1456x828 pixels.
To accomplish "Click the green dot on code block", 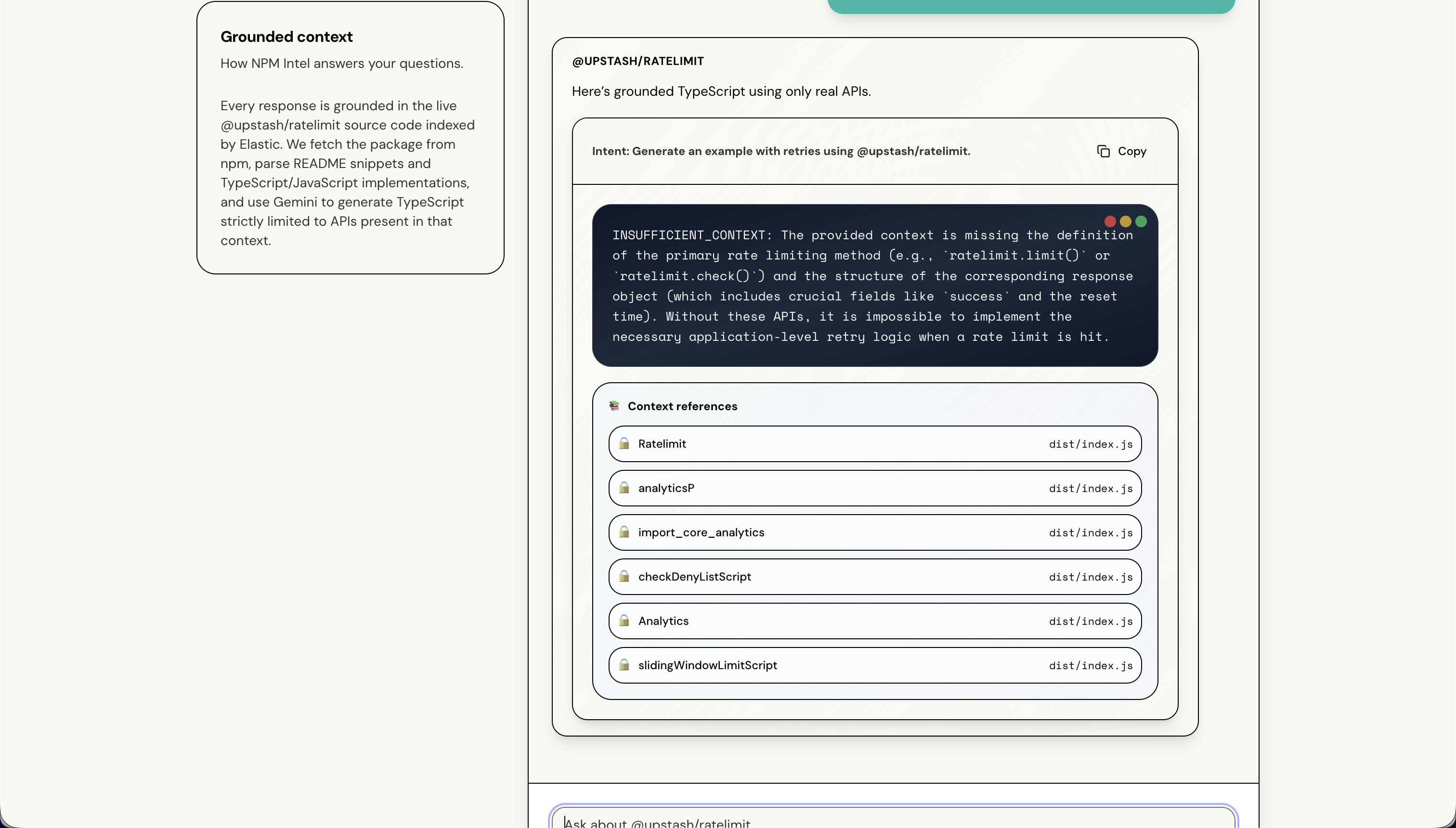I will pos(1141,221).
